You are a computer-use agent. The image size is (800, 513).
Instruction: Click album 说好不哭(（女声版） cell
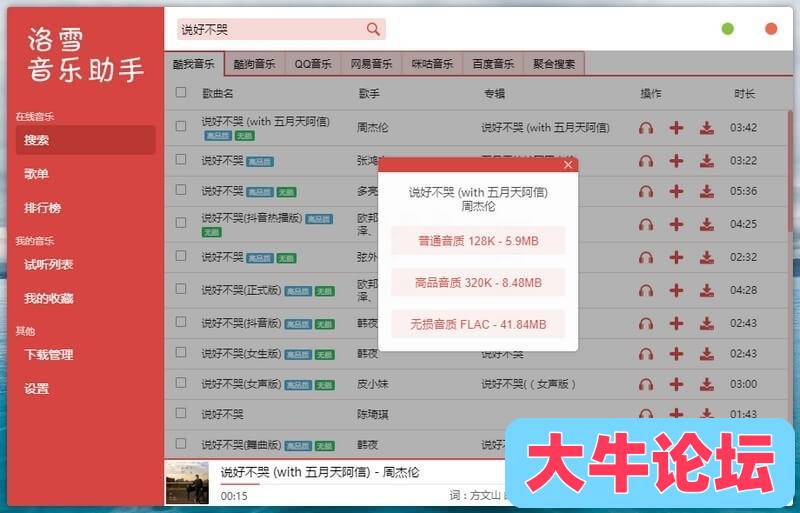[x=529, y=384]
